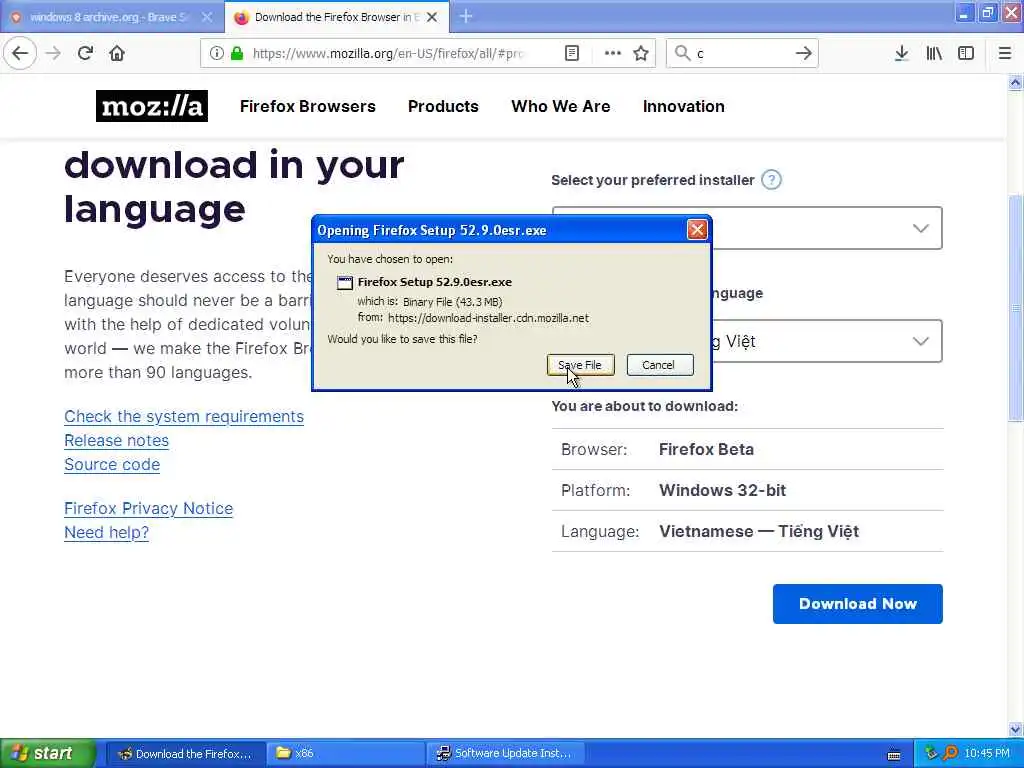The height and width of the screenshot is (768, 1024).
Task: Open the Windows start button
Action: pos(48,753)
